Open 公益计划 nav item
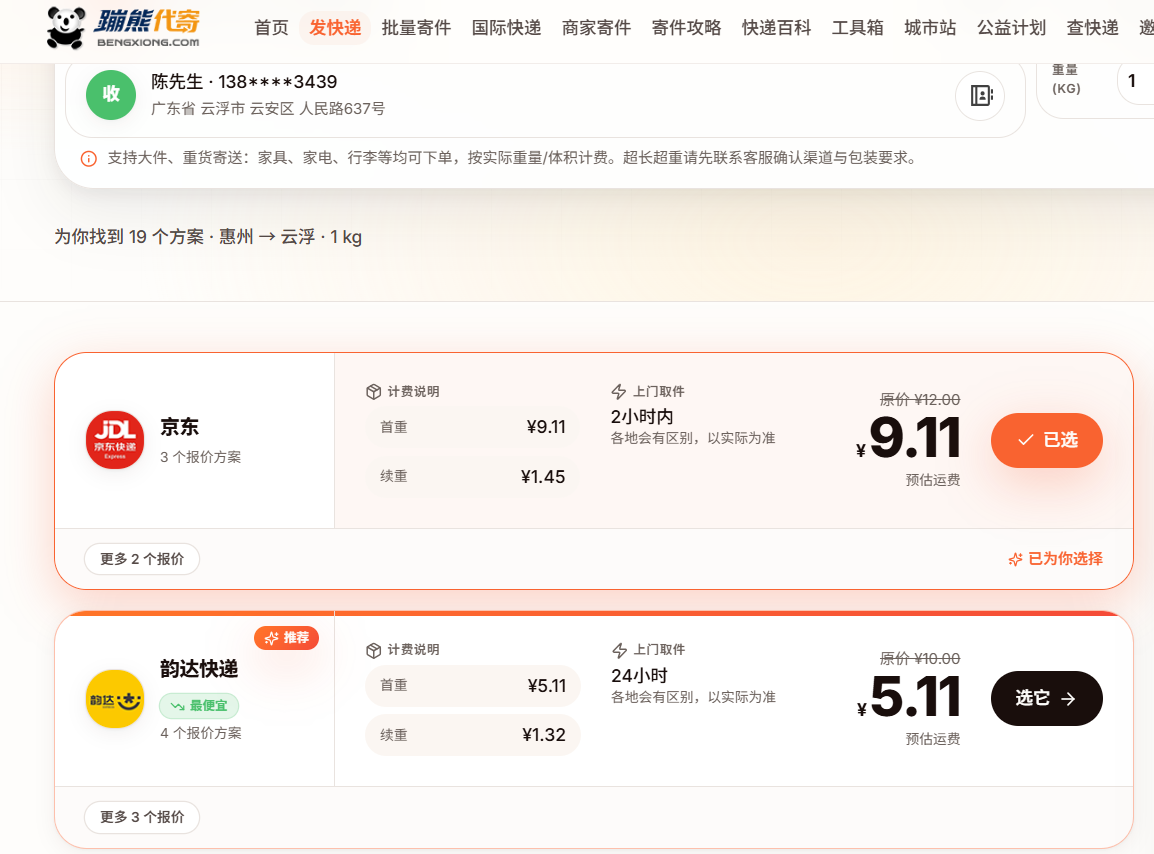The image size is (1154, 854). click(1011, 28)
